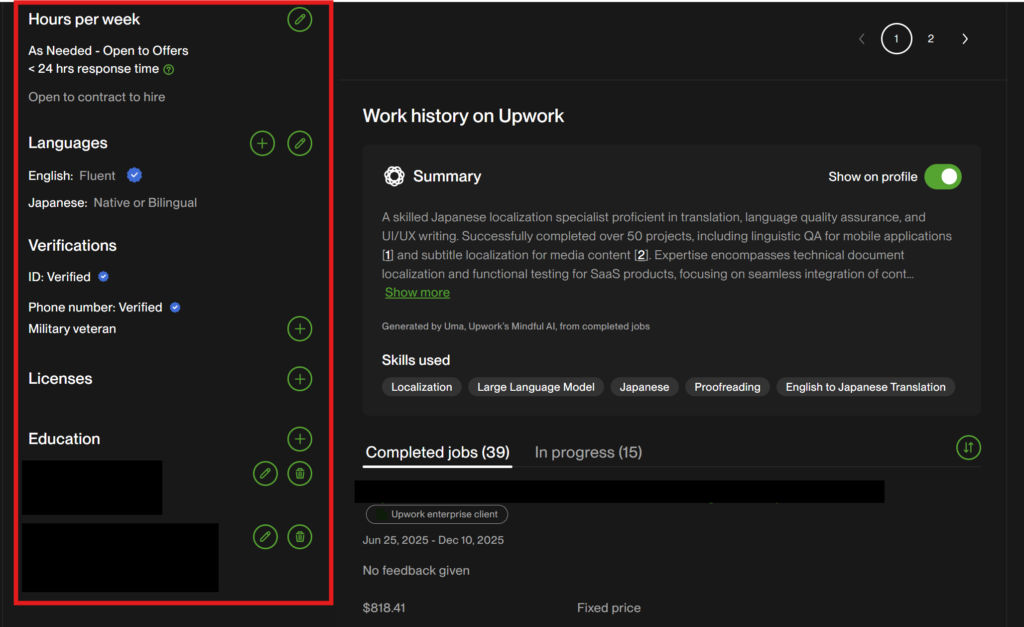The height and width of the screenshot is (627, 1024).
Task: Add Military veteran verification
Action: tap(299, 328)
